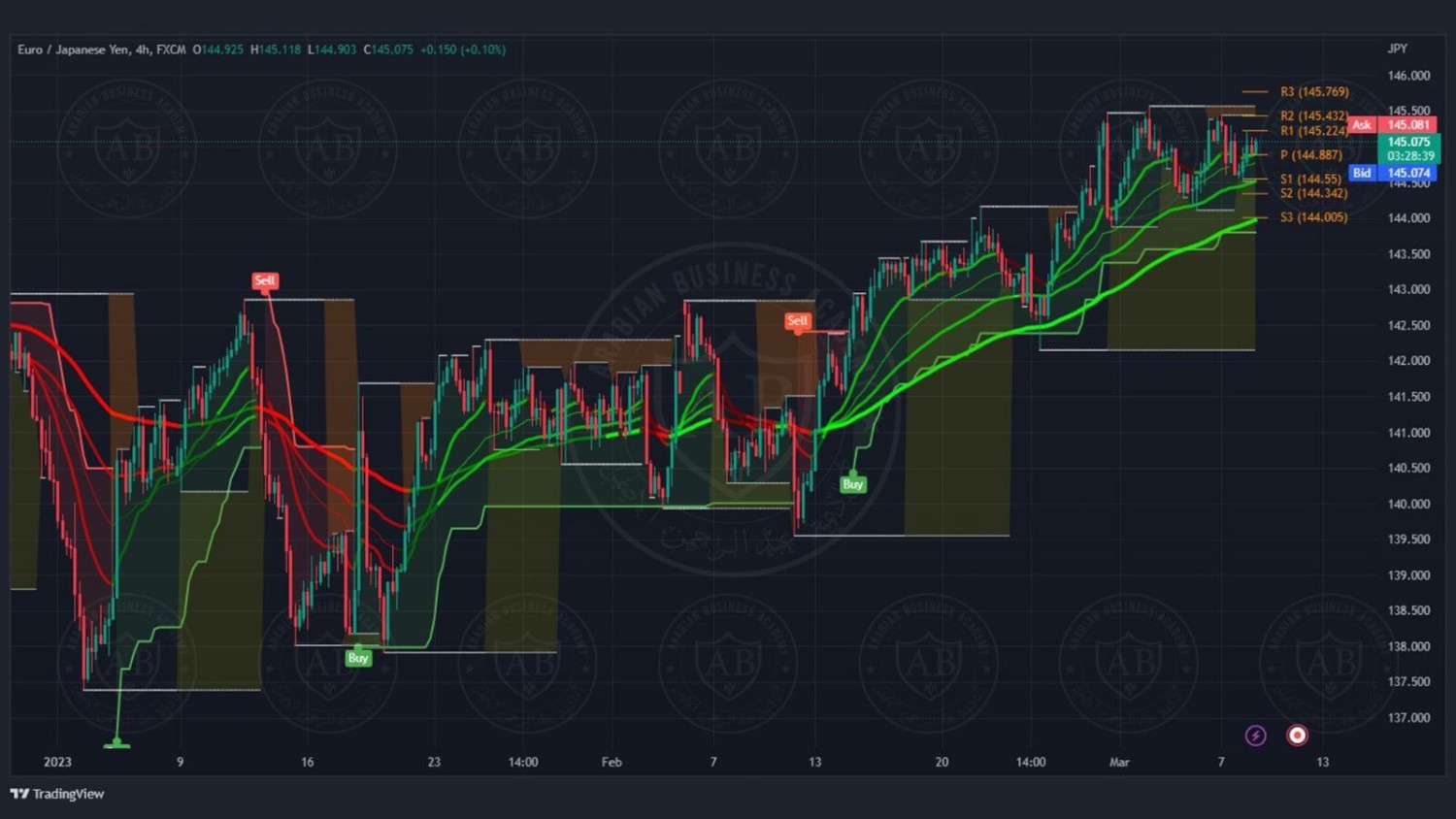Click the Sell signal label near 13
The image size is (1456, 819).
click(797, 320)
